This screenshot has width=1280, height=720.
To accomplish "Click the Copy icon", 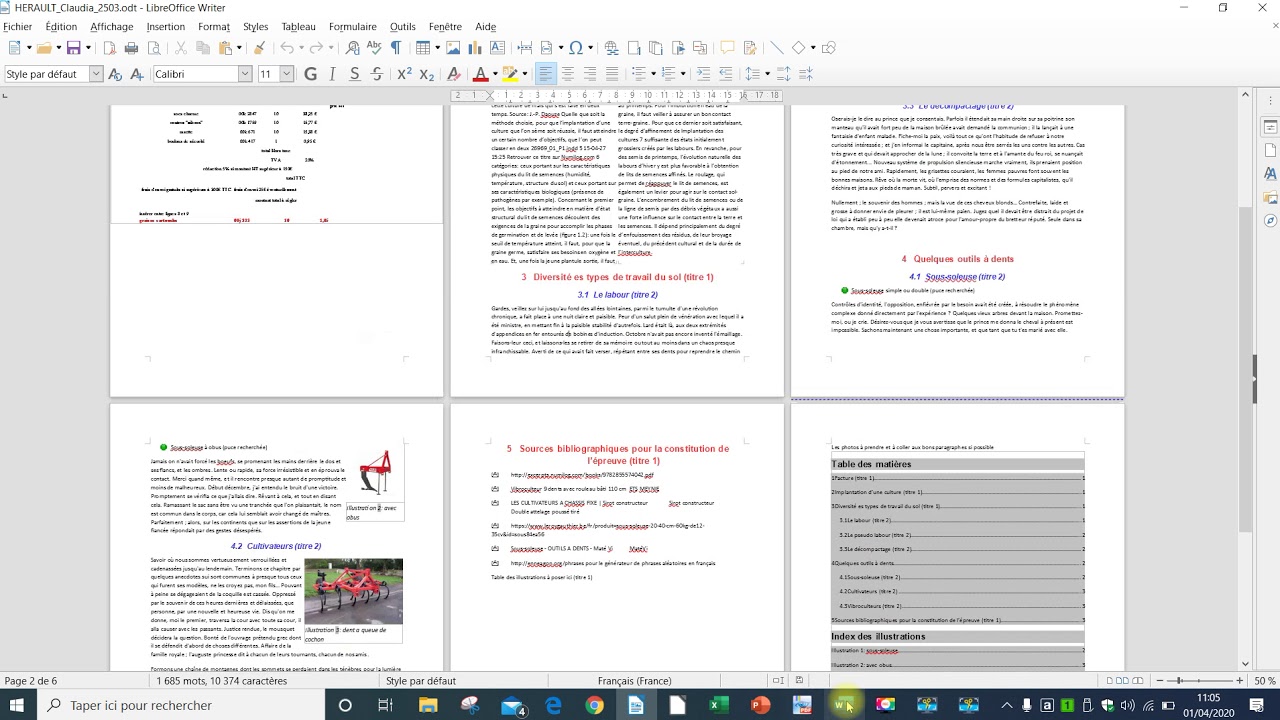I will click(x=203, y=48).
